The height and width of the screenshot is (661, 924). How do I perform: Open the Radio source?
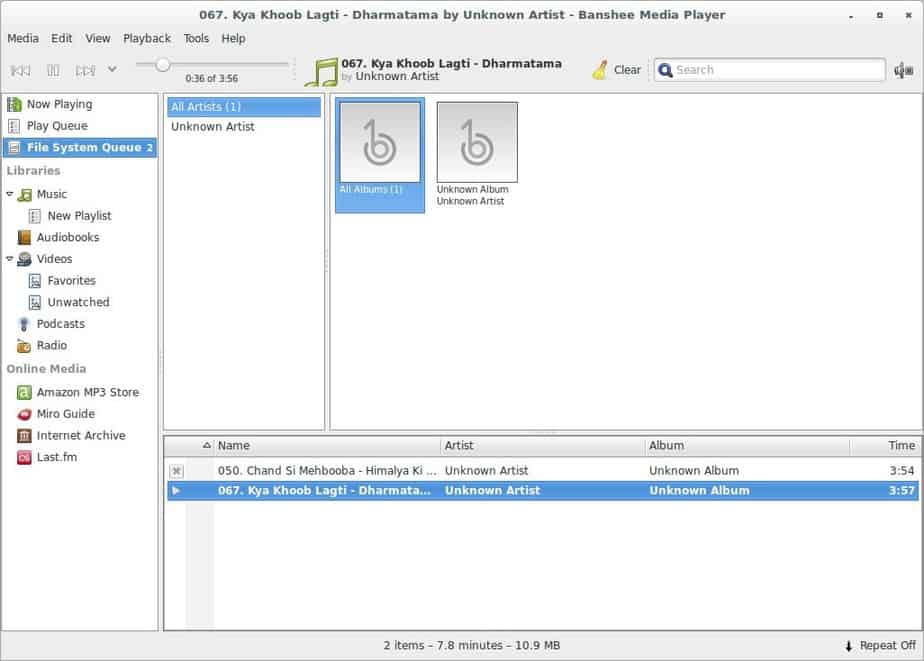(52, 345)
